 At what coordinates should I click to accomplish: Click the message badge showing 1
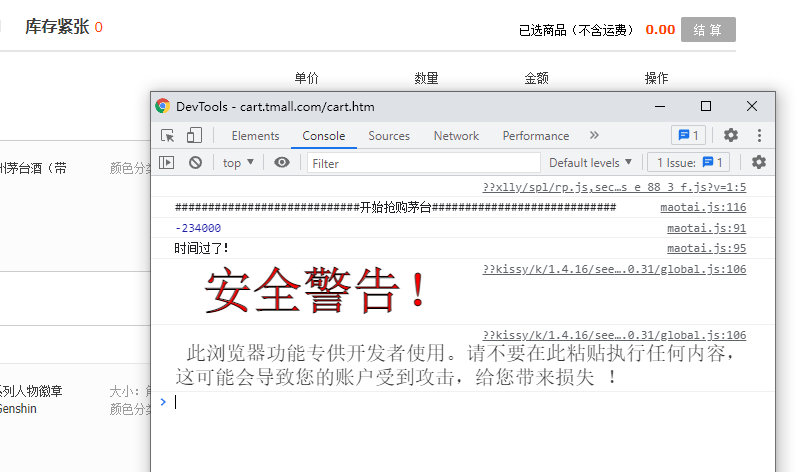pos(688,135)
